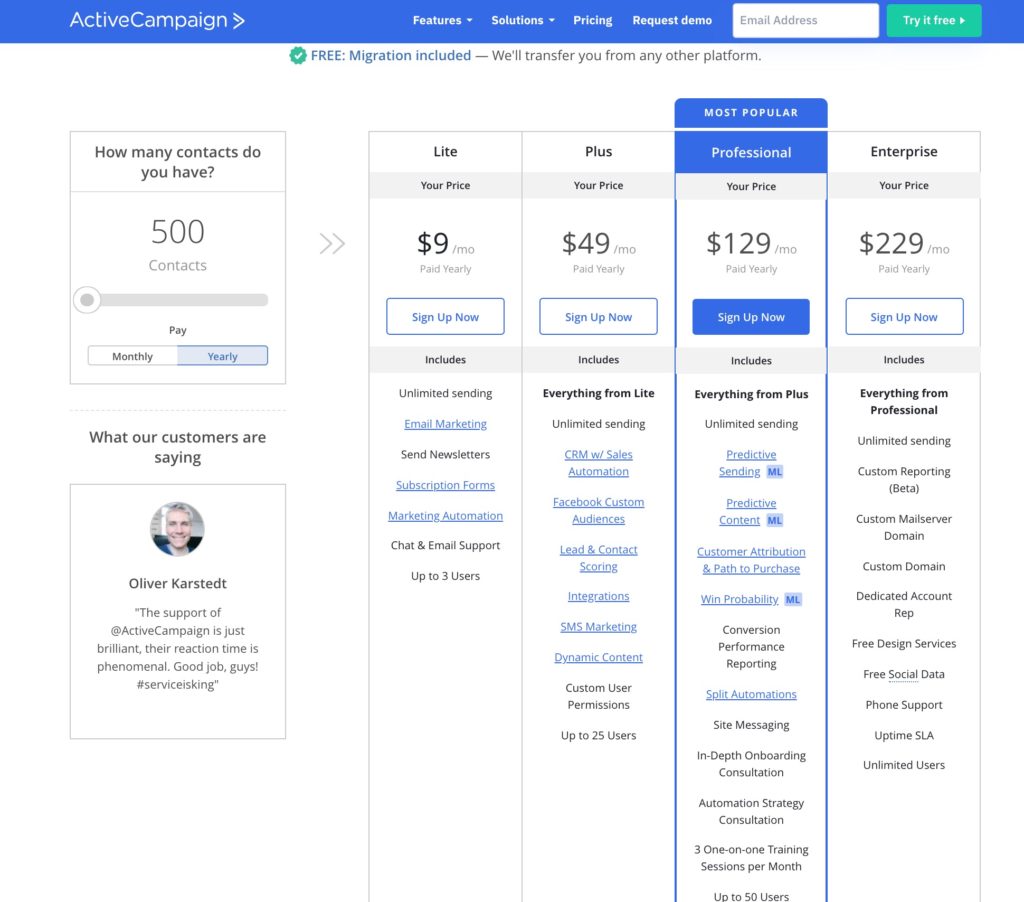Click ML badge next to Predictive Content

coord(775,520)
